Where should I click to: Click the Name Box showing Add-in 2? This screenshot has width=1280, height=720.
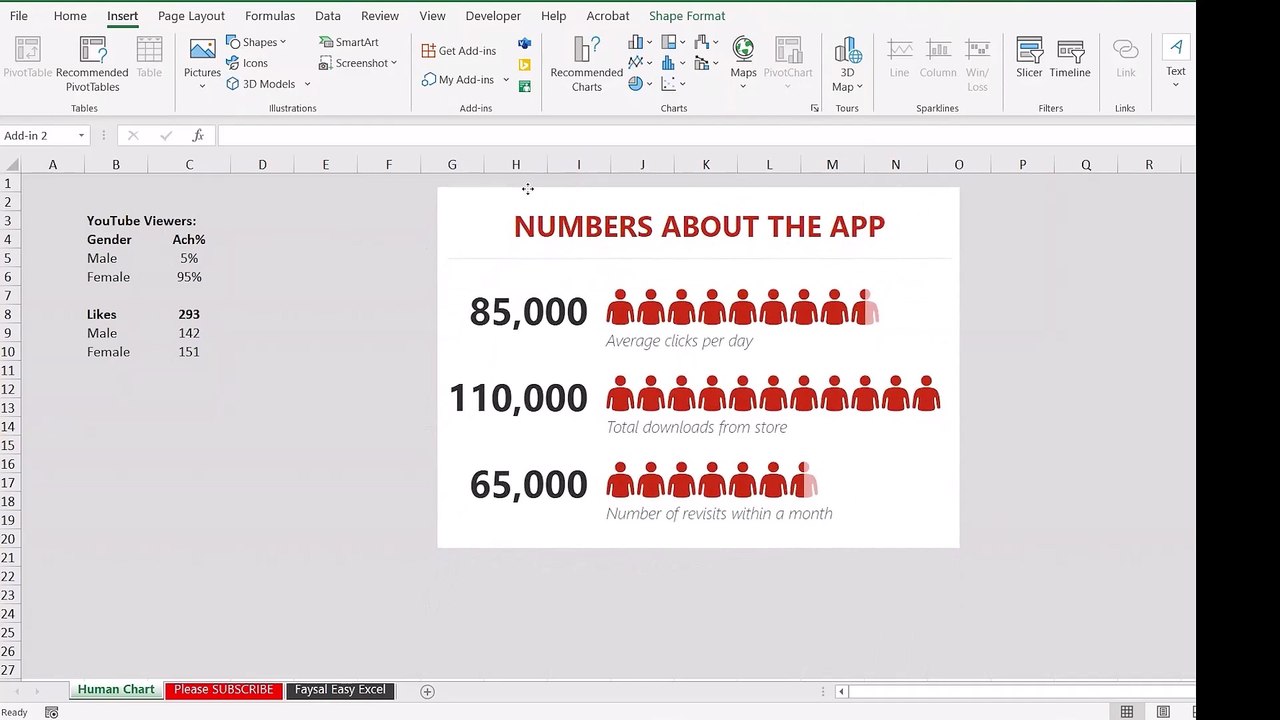(38, 135)
